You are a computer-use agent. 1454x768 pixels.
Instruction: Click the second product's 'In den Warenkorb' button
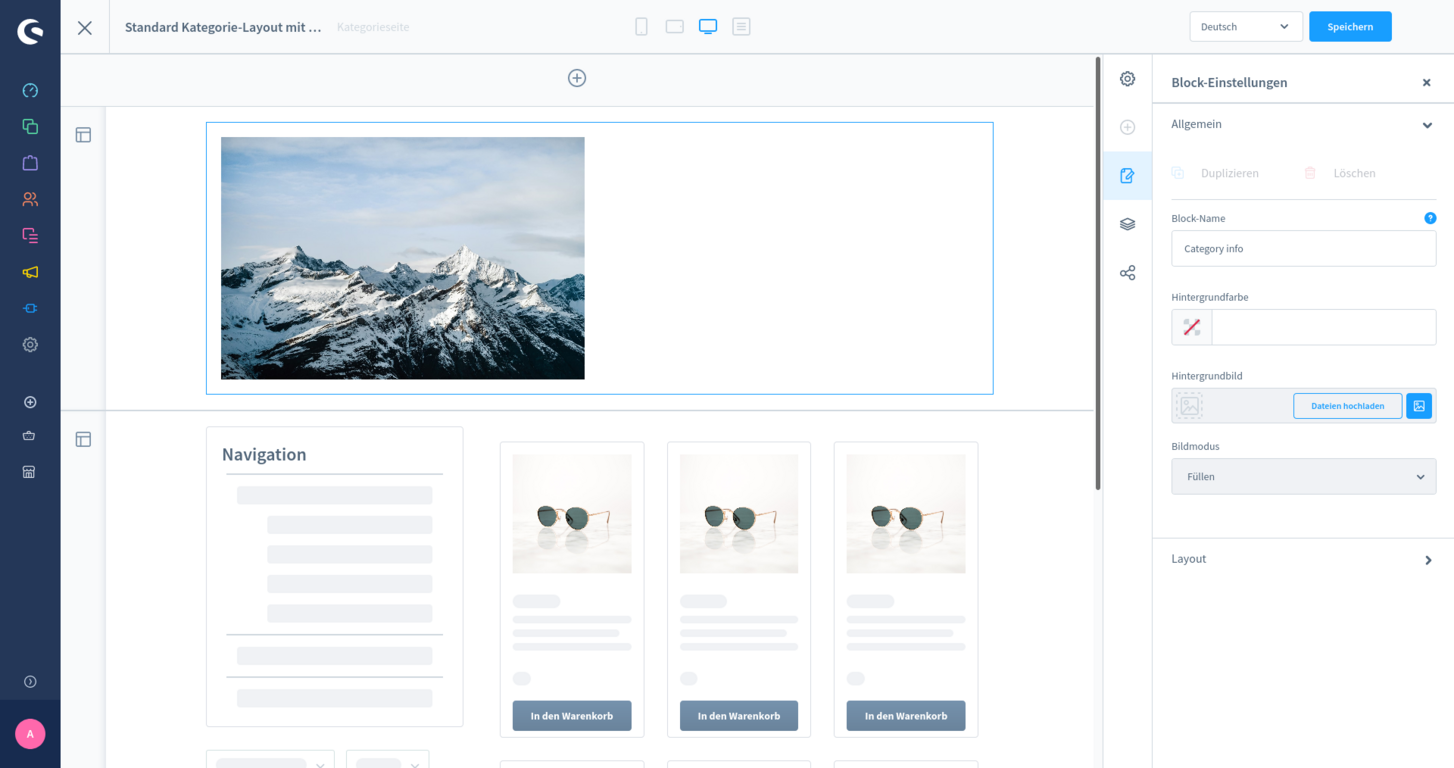(x=739, y=716)
